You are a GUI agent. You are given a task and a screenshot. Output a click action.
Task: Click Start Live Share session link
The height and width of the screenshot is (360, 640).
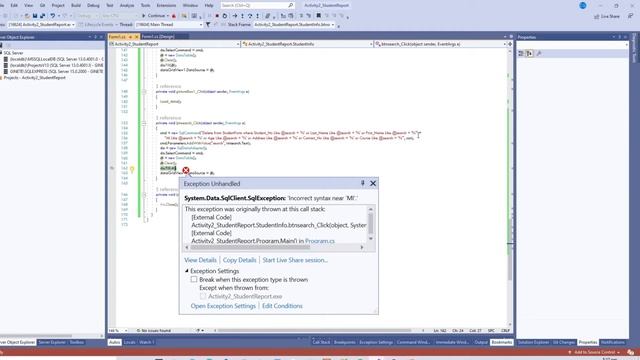pos(295,260)
